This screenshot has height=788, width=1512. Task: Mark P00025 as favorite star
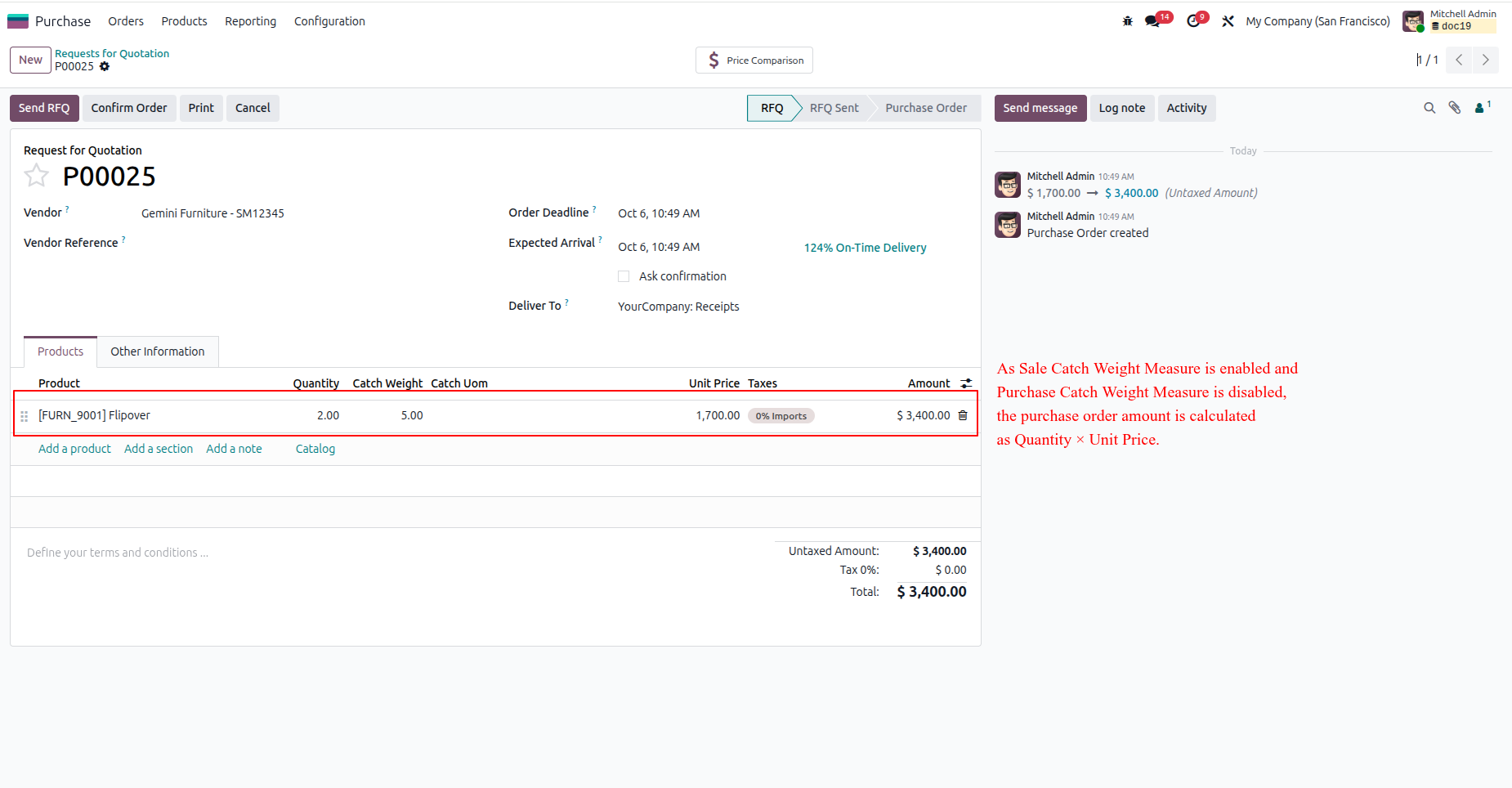point(36,176)
